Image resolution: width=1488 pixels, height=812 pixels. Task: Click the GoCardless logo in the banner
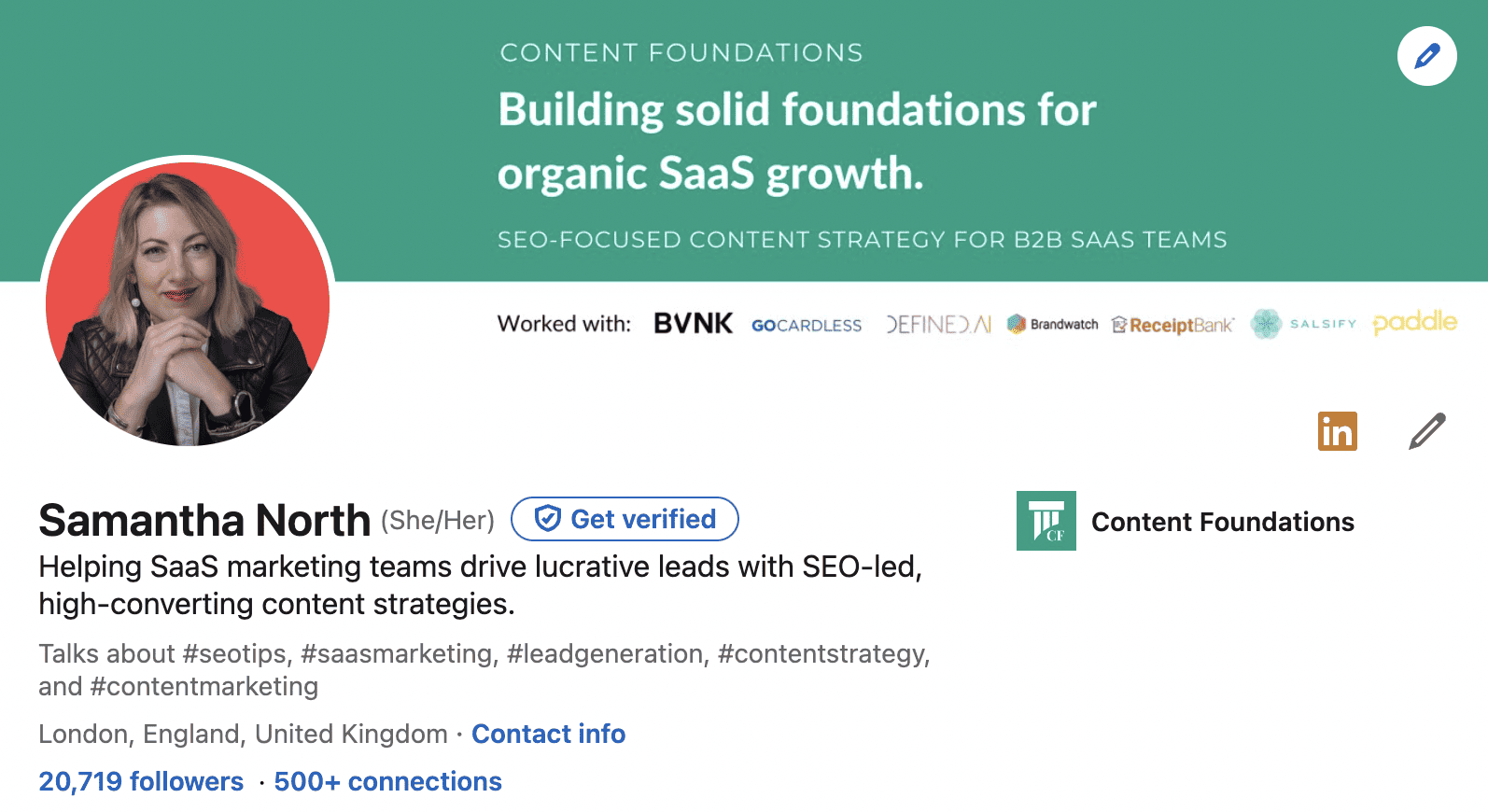tap(807, 325)
